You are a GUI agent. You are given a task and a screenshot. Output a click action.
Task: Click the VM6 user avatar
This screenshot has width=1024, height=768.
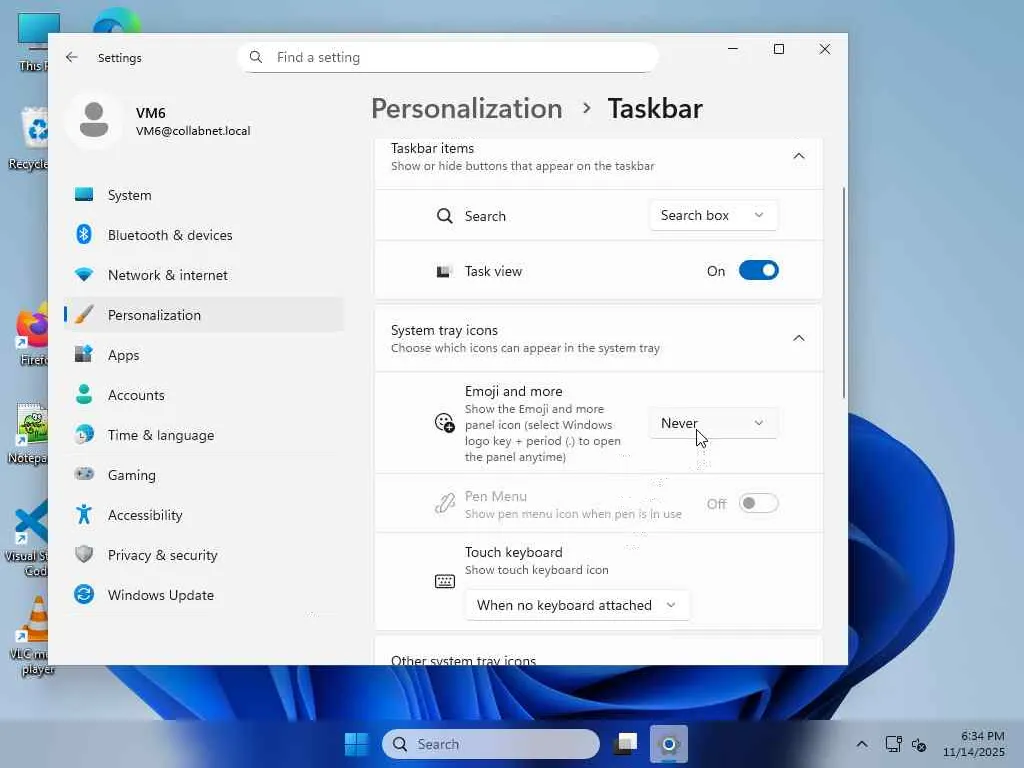[94, 120]
